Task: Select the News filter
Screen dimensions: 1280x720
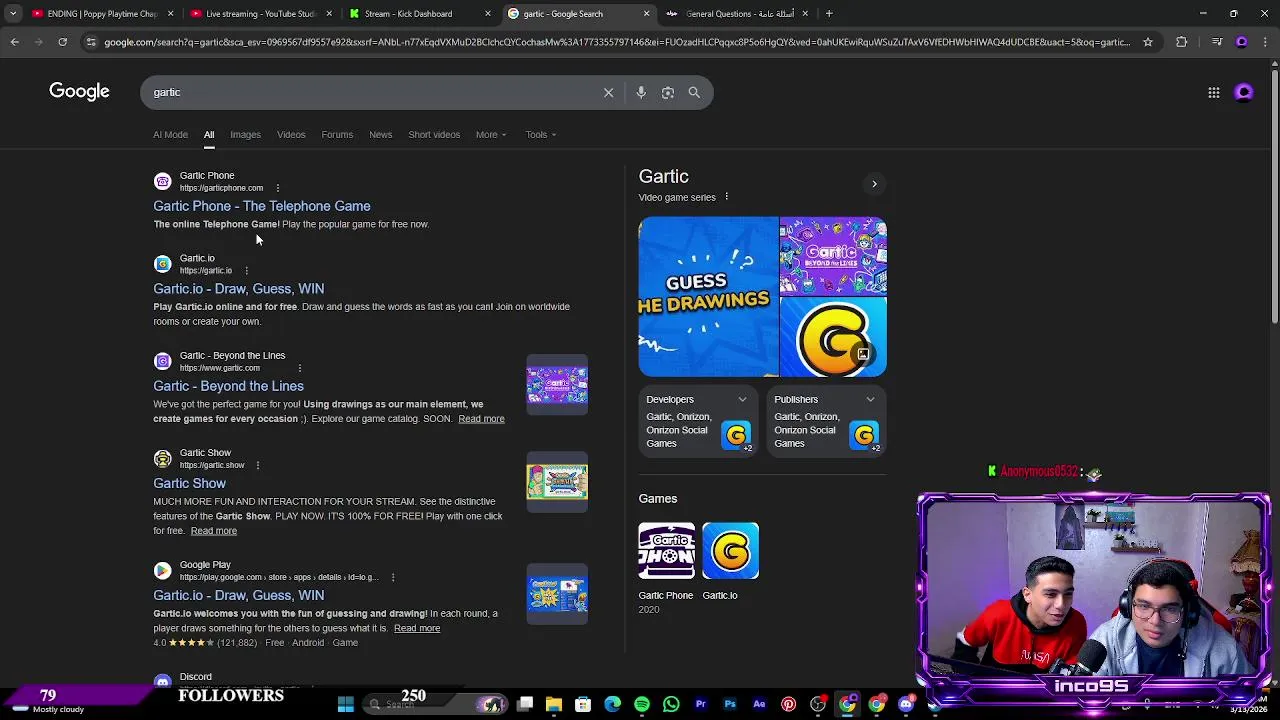Action: pos(380,134)
